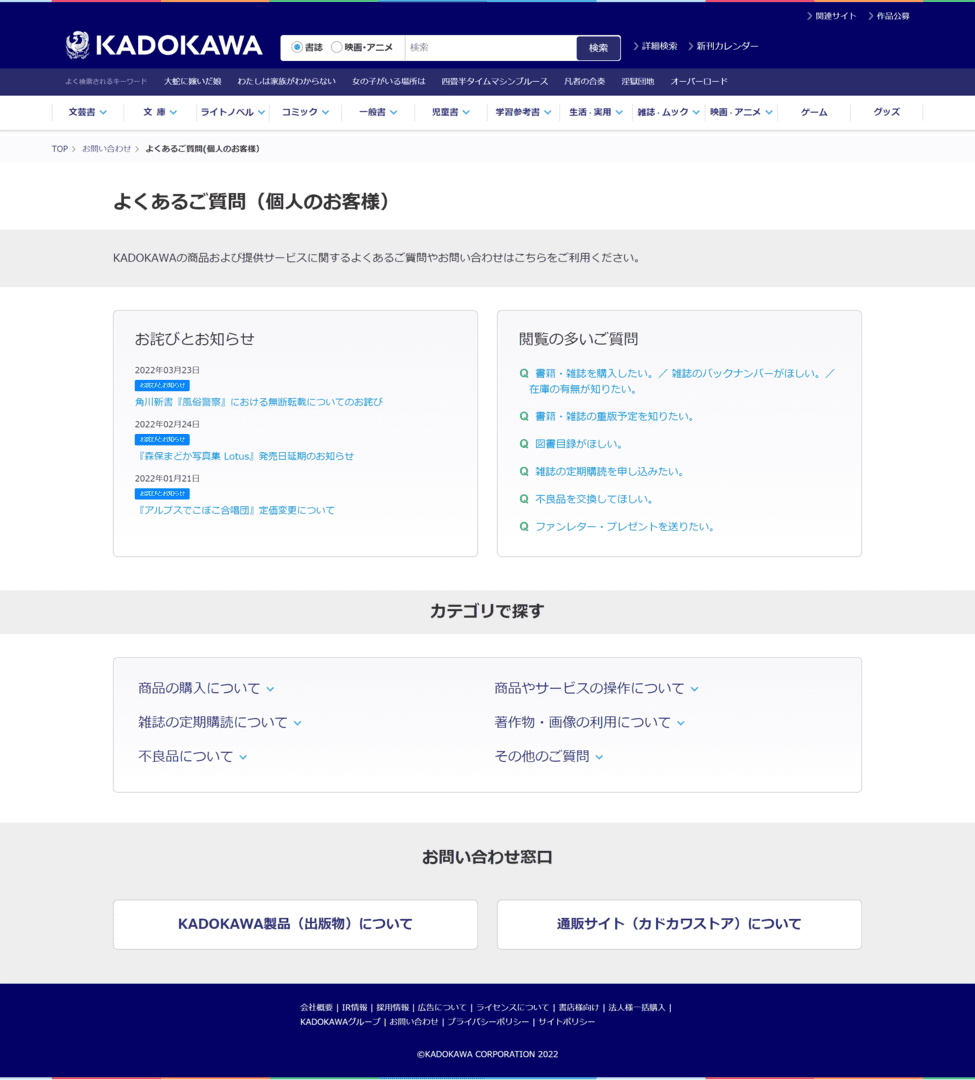Click 通販サイト（カドカワストア）について button
Viewport: 975px width, 1080px height.
[679, 924]
